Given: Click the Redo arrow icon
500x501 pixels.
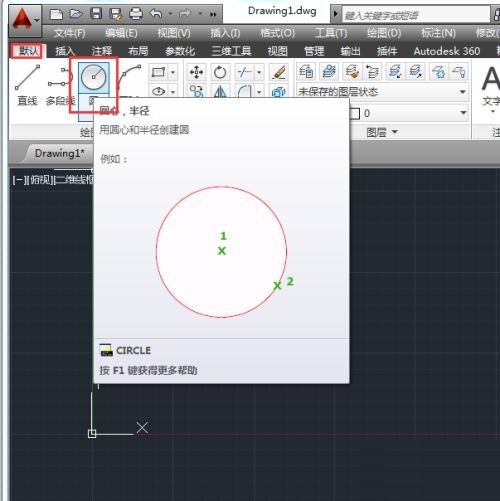Looking at the screenshot, I should pyautogui.click(x=185, y=14).
